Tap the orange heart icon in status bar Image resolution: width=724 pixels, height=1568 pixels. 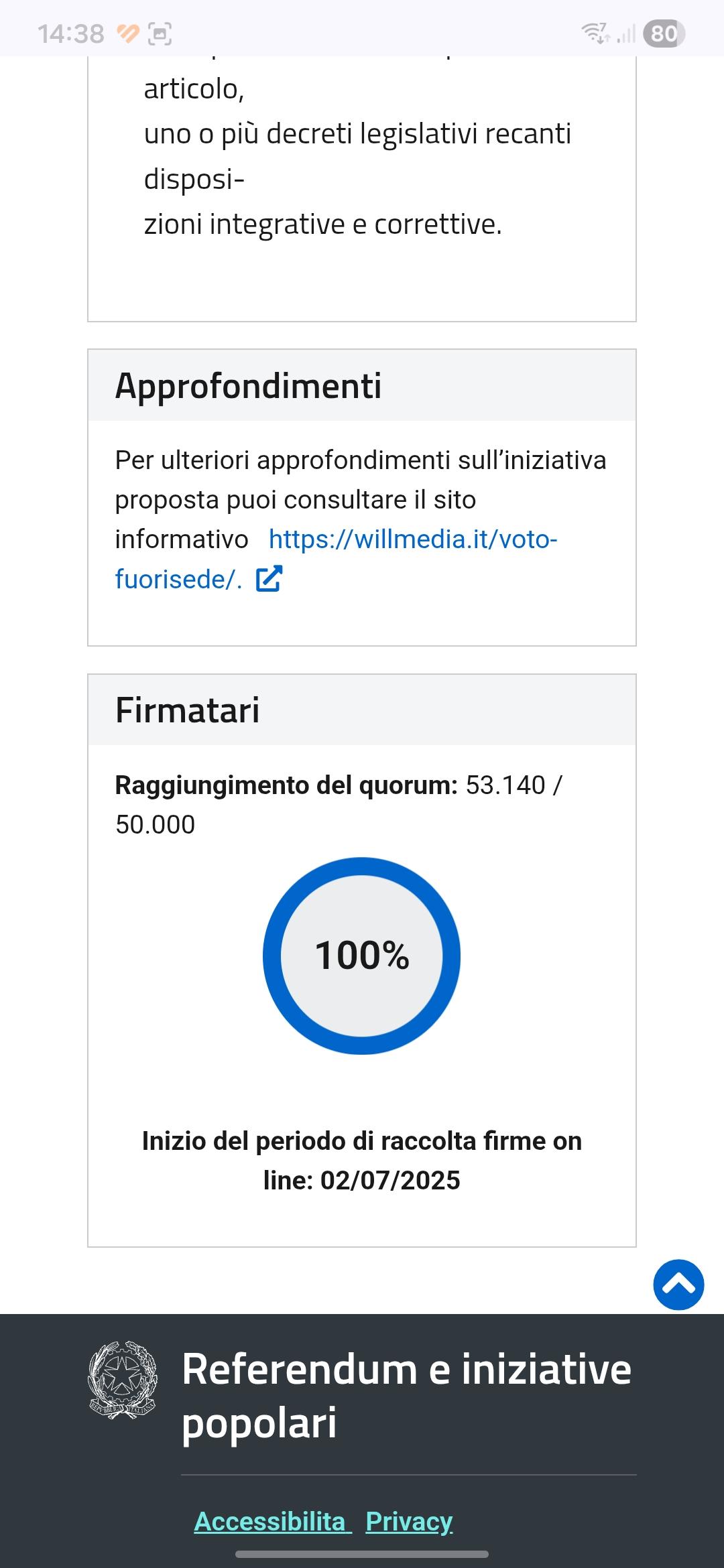coord(127,33)
